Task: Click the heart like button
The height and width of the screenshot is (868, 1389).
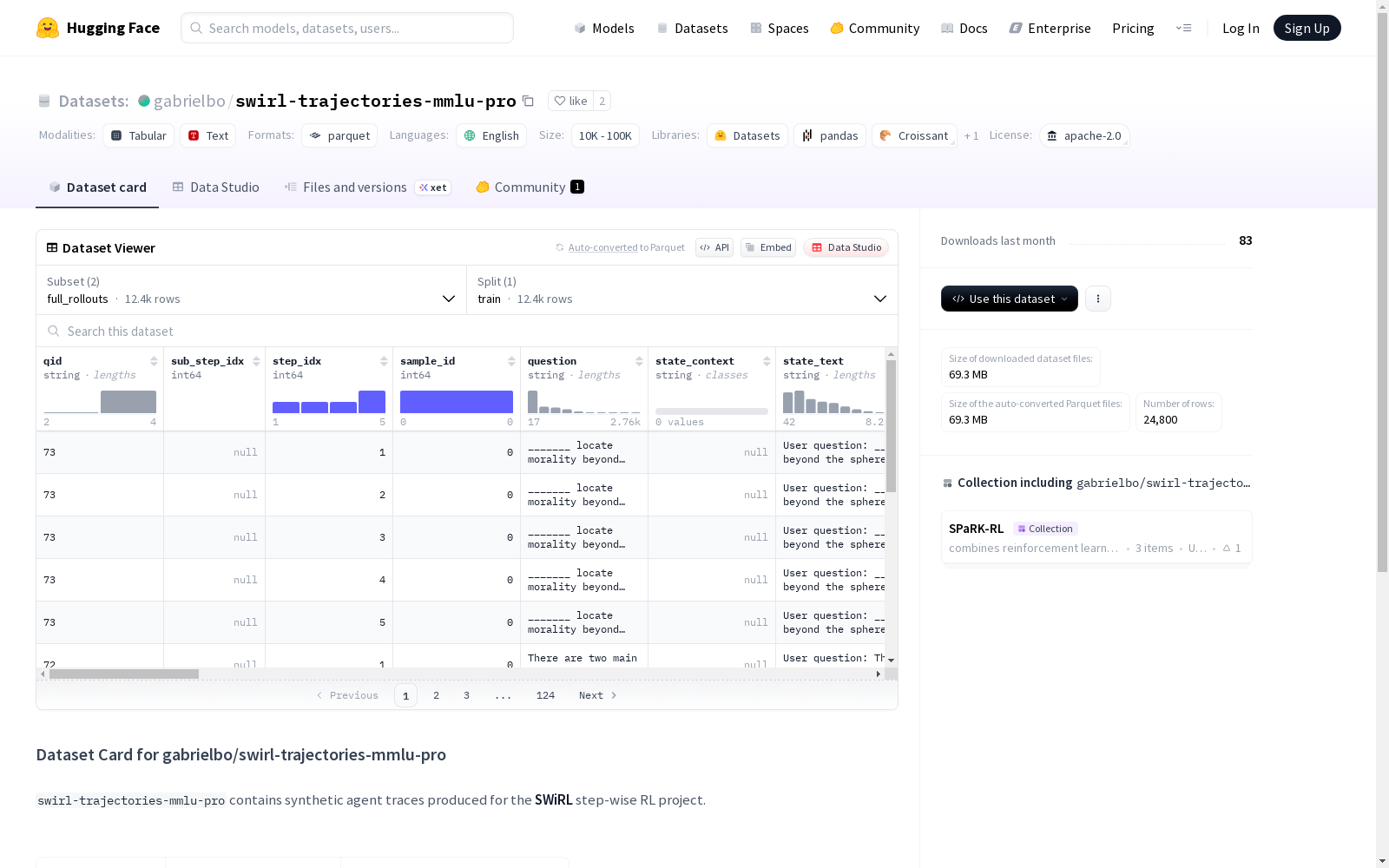Action: point(571,101)
